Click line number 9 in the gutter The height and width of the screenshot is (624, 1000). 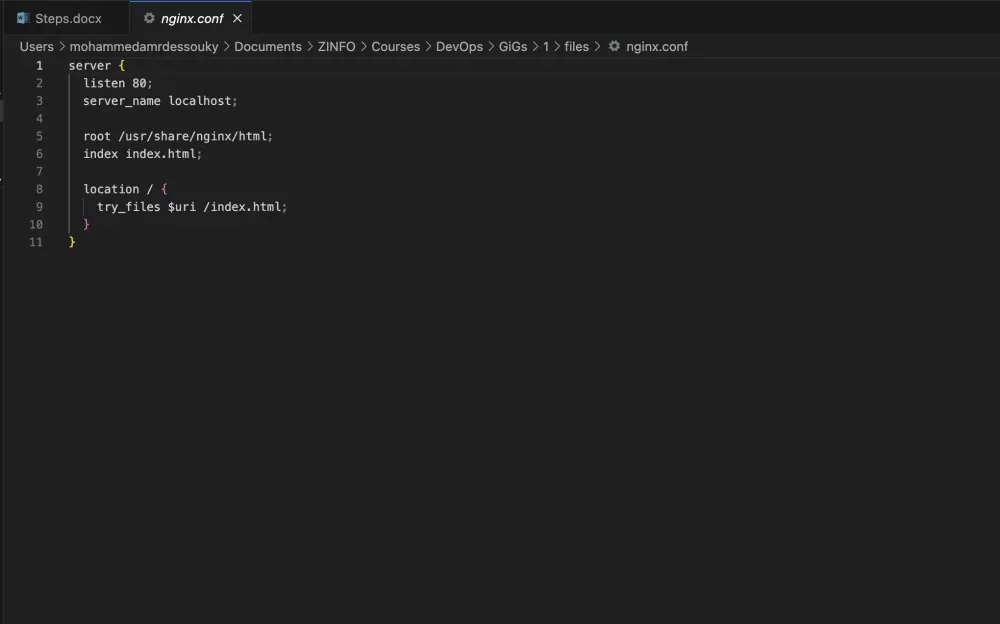(39, 206)
